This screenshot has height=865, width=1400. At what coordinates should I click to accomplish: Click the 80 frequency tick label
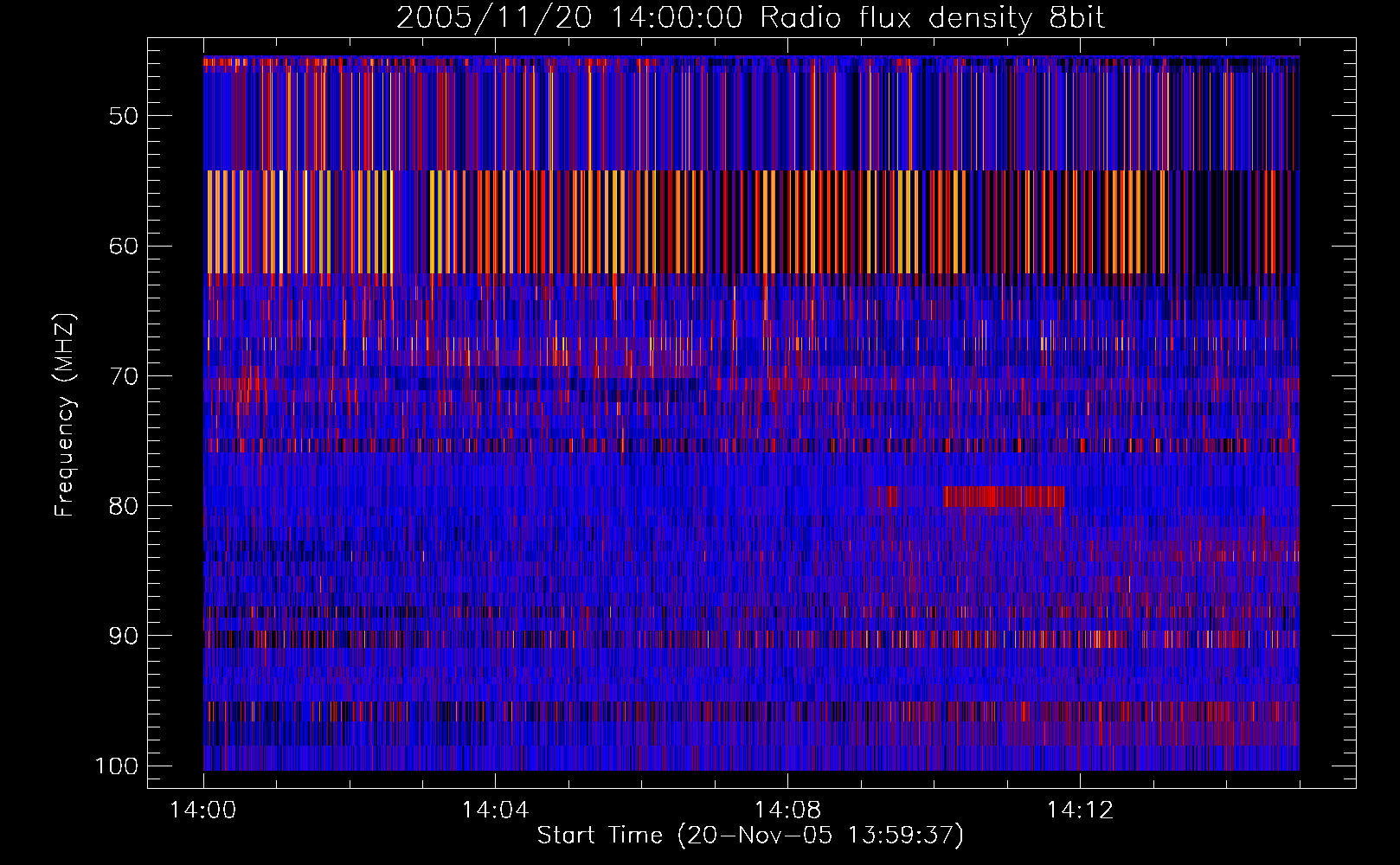(x=124, y=506)
